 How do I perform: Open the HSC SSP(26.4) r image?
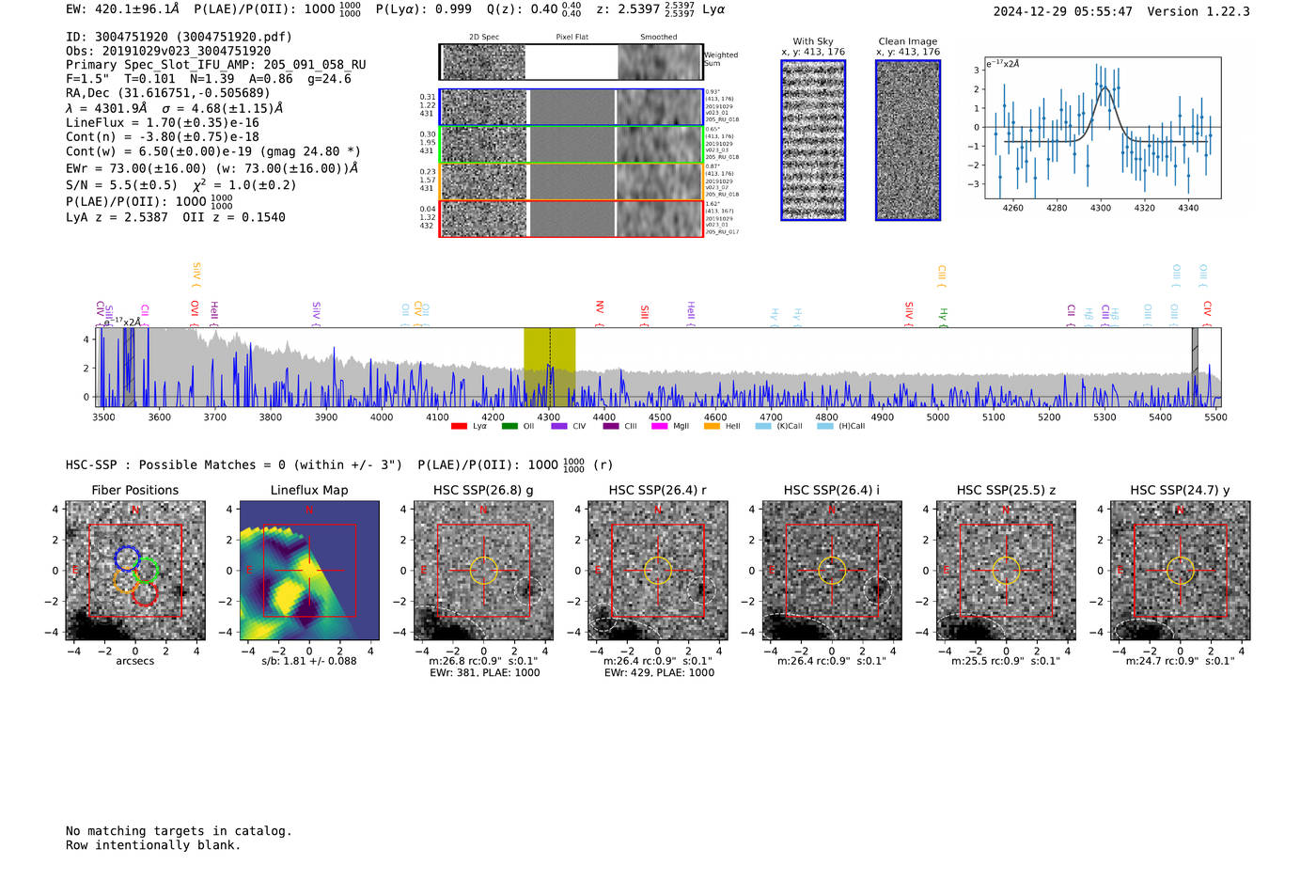coord(658,571)
